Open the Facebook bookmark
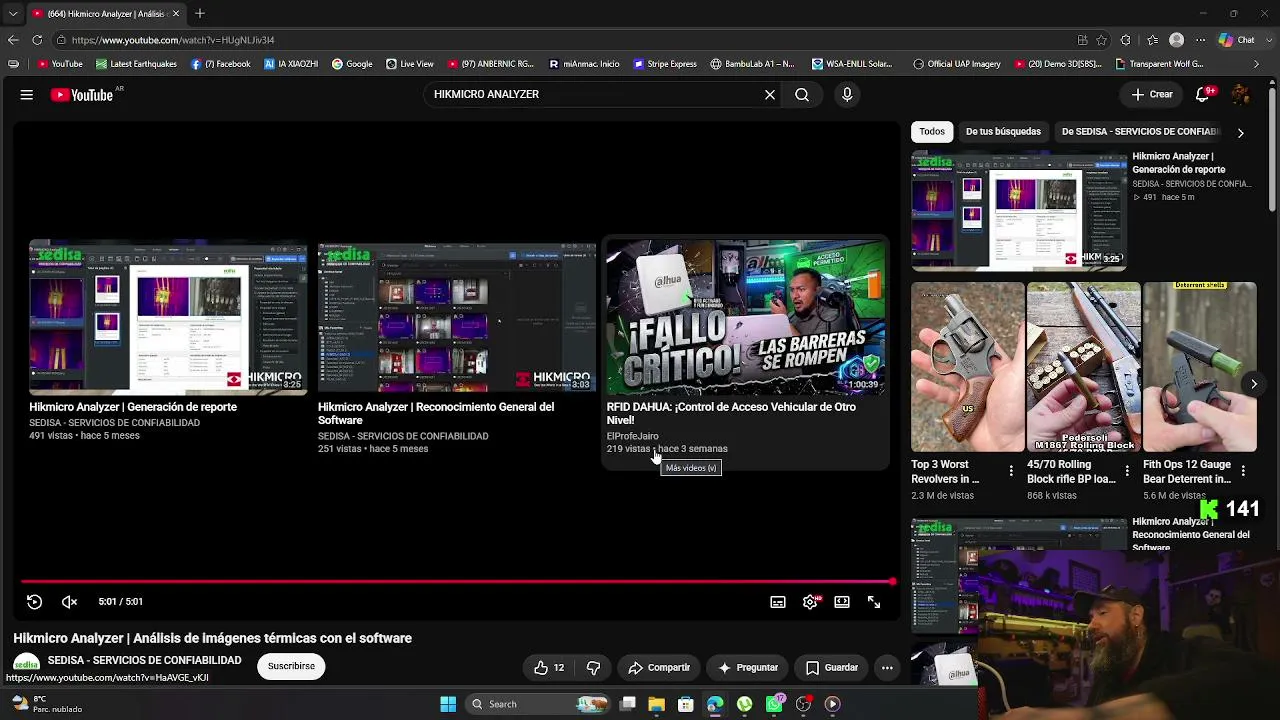The height and width of the screenshot is (720, 1280). tap(221, 64)
